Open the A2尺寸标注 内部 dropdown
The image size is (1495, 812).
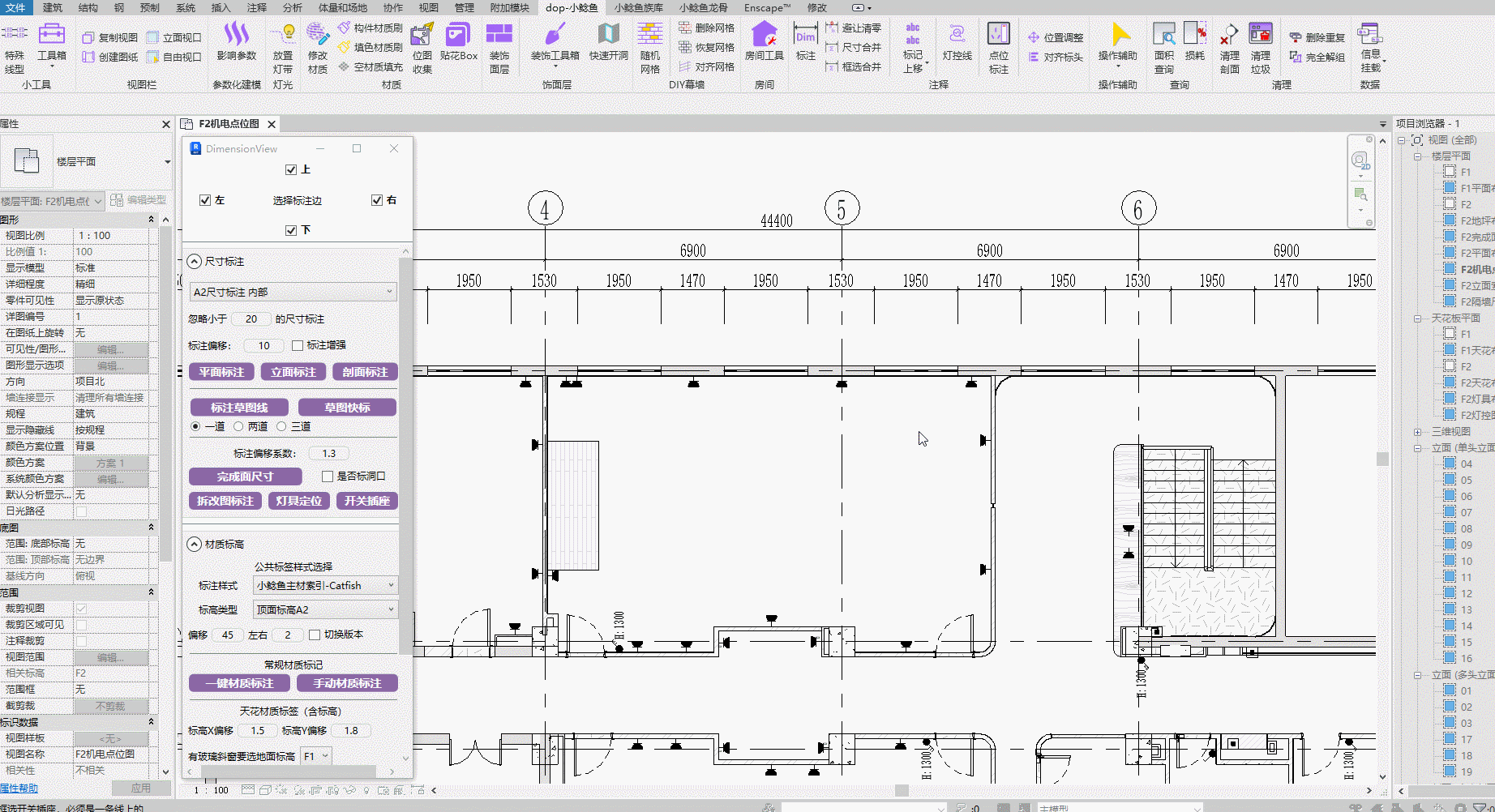pos(293,292)
